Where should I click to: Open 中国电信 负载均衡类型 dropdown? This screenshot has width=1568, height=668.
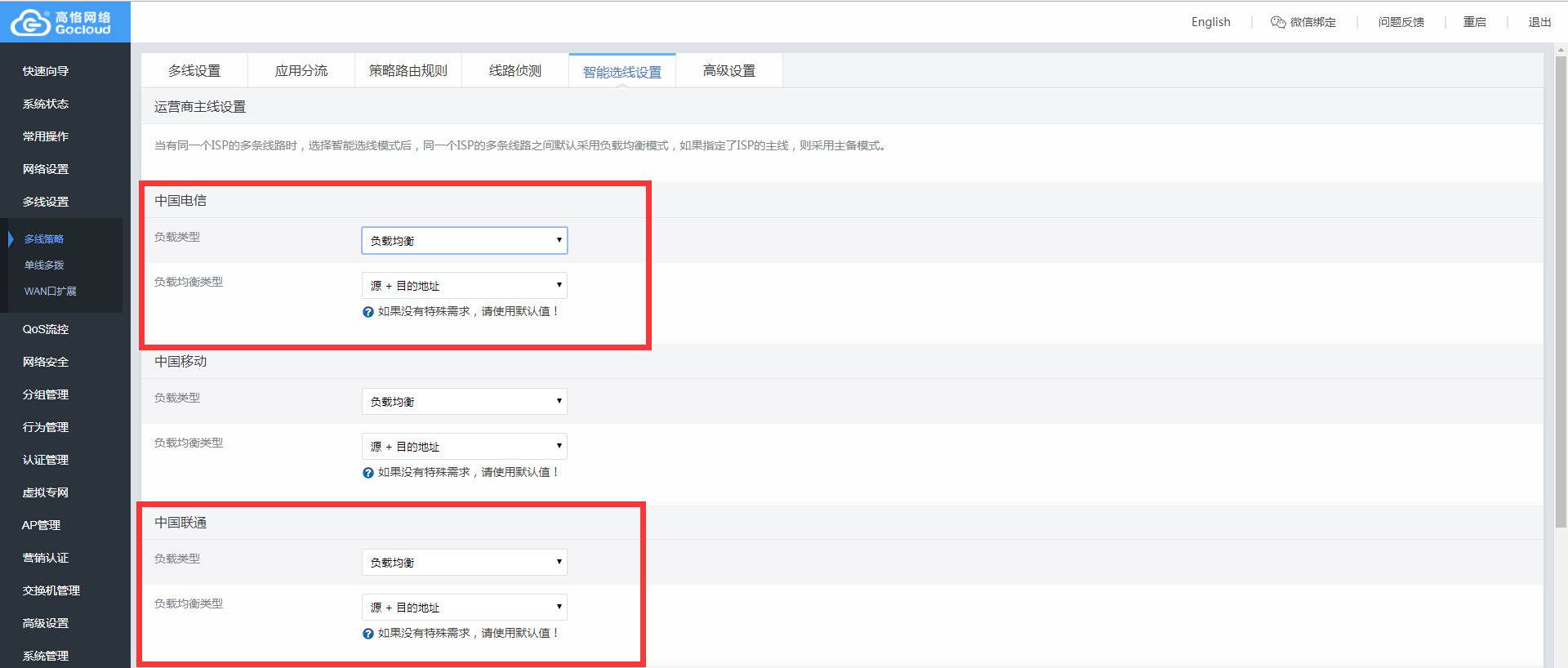point(465,285)
